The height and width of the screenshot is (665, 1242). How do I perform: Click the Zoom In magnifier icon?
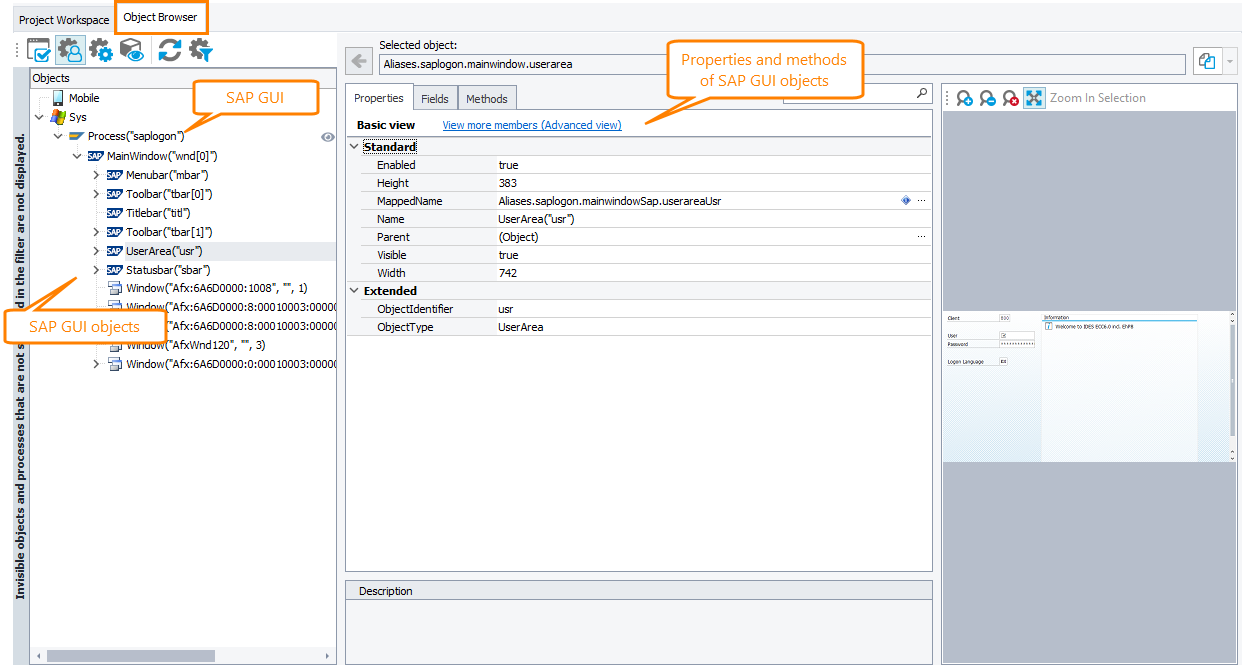pyautogui.click(x=963, y=97)
